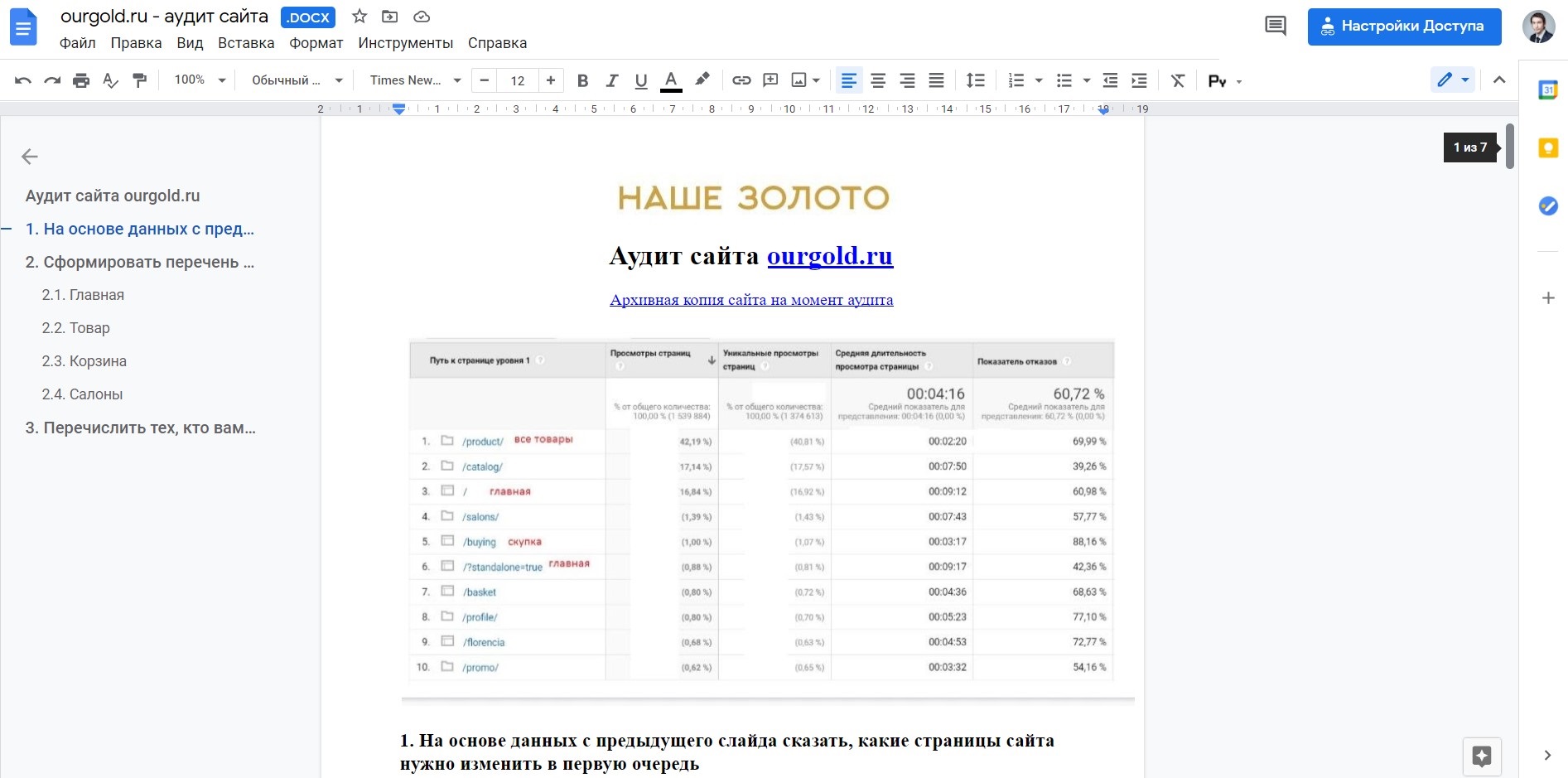Run spell check from the toolbar
This screenshot has width=1568, height=778.
point(110,80)
